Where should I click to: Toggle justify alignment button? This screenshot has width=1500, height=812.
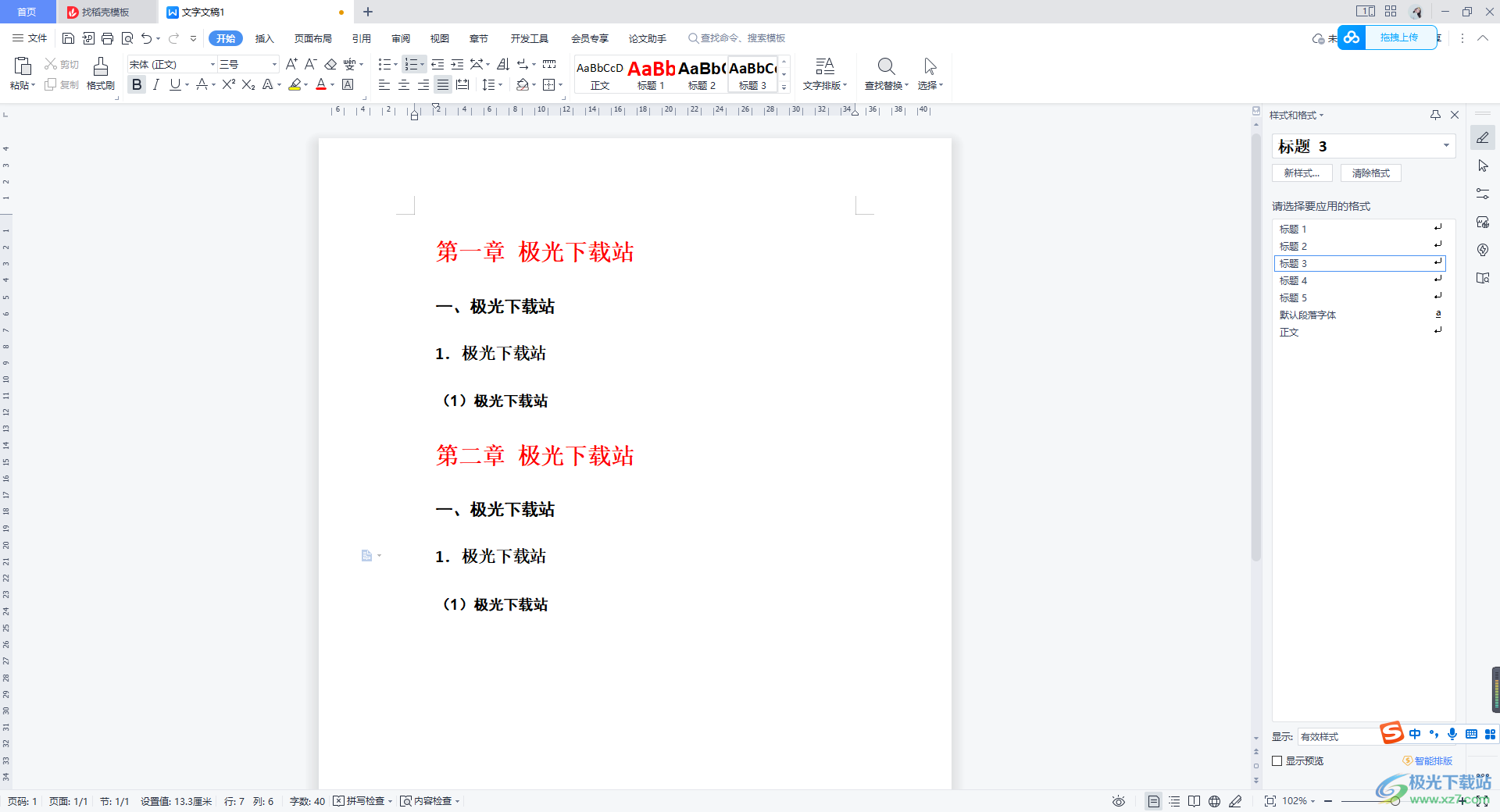click(x=443, y=84)
